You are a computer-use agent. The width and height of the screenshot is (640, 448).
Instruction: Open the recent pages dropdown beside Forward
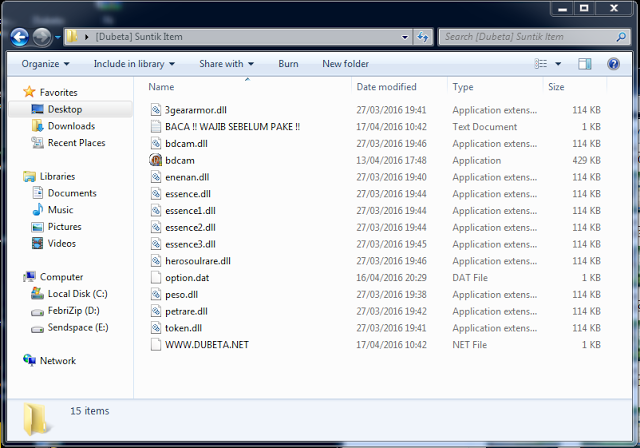coord(58,37)
